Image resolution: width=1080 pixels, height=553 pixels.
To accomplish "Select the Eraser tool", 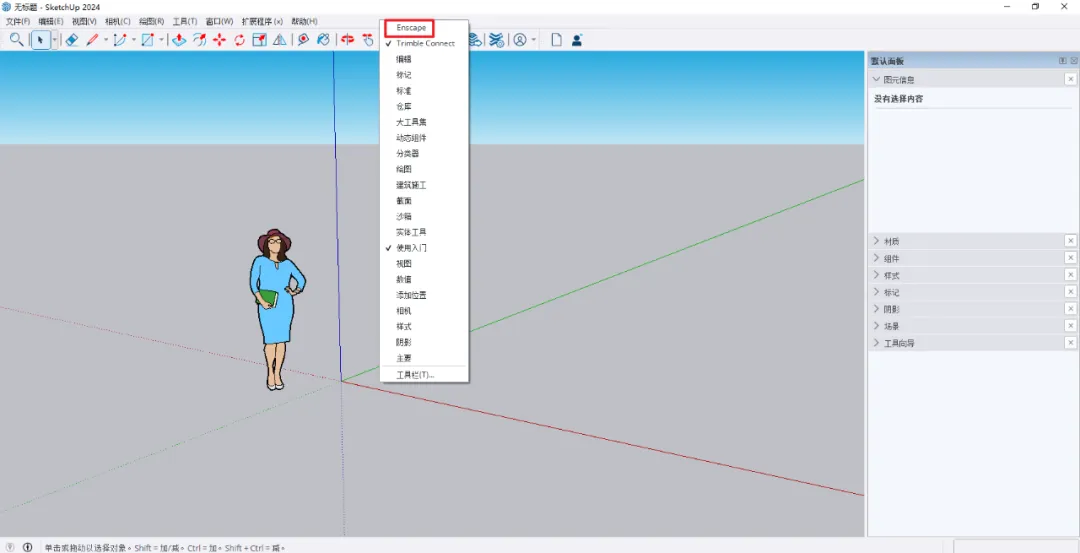I will click(72, 40).
